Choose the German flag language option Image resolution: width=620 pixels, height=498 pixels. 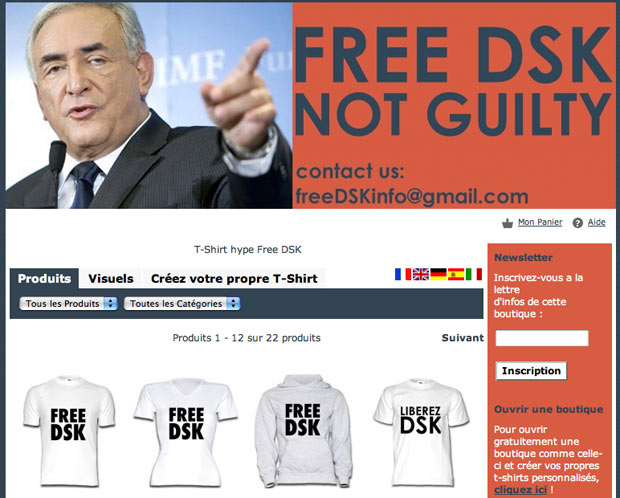[438, 274]
